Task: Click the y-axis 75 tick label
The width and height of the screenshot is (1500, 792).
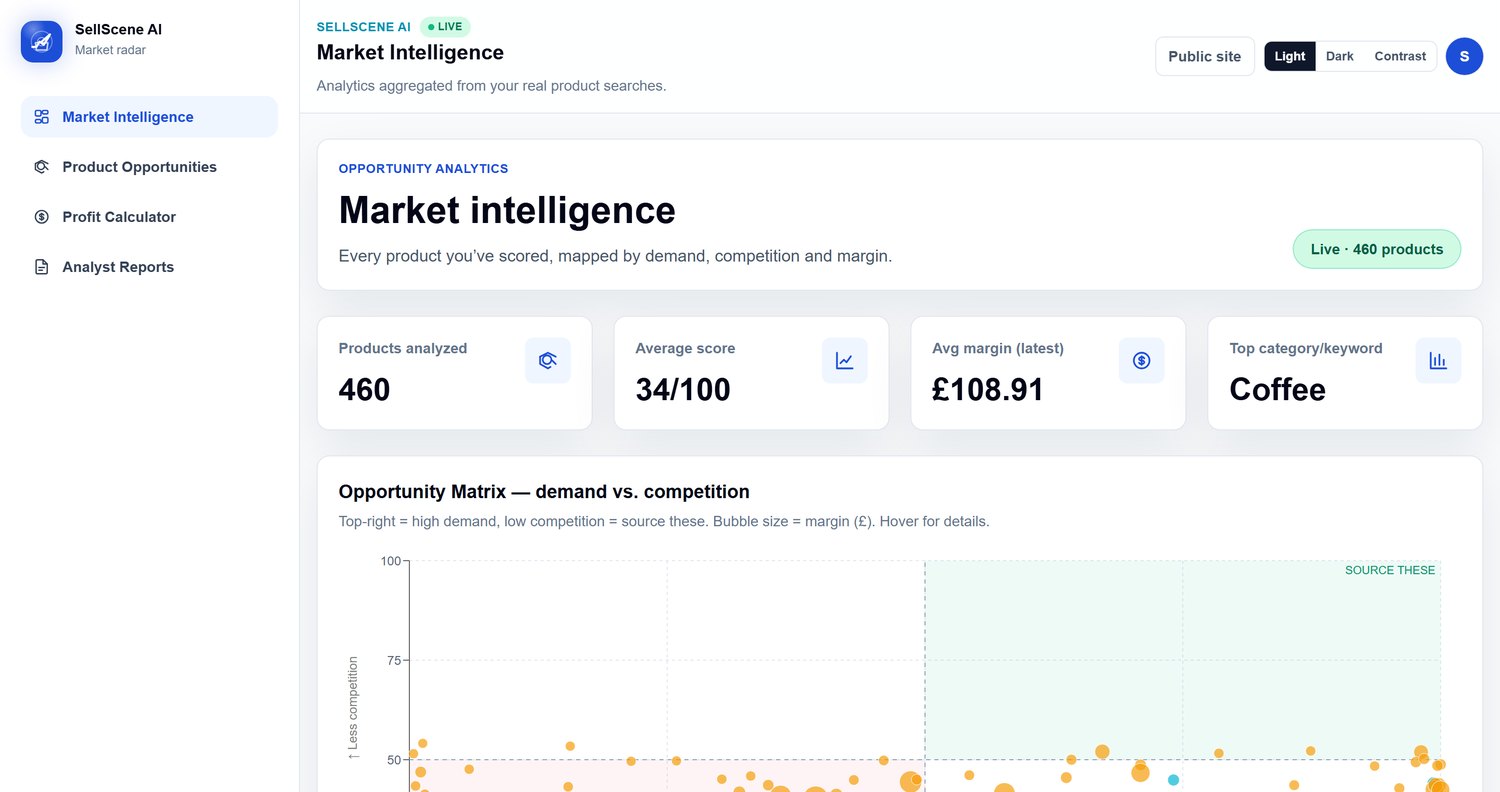Action: point(392,660)
